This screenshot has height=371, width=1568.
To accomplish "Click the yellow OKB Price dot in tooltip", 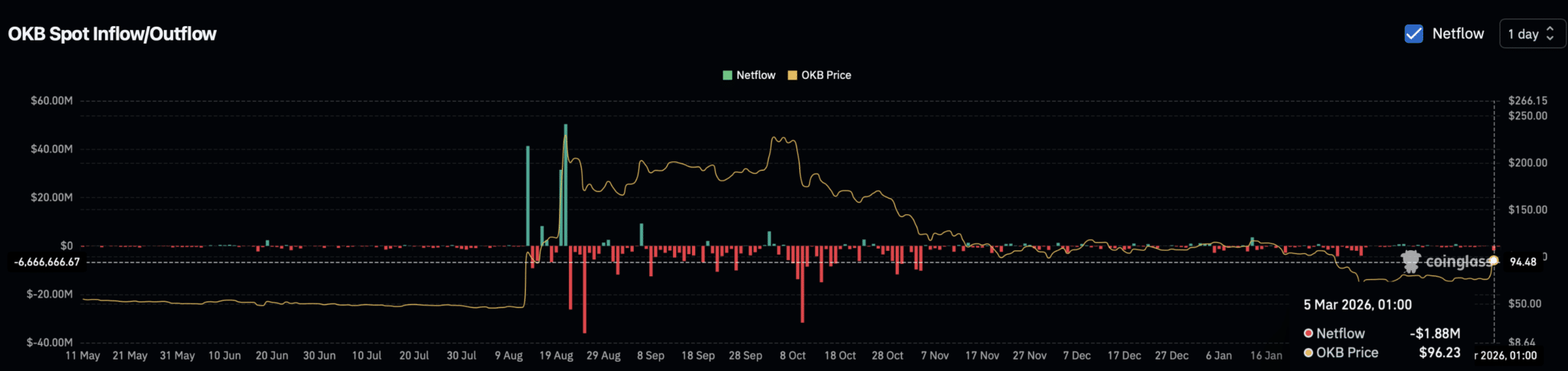I will [x=1308, y=353].
